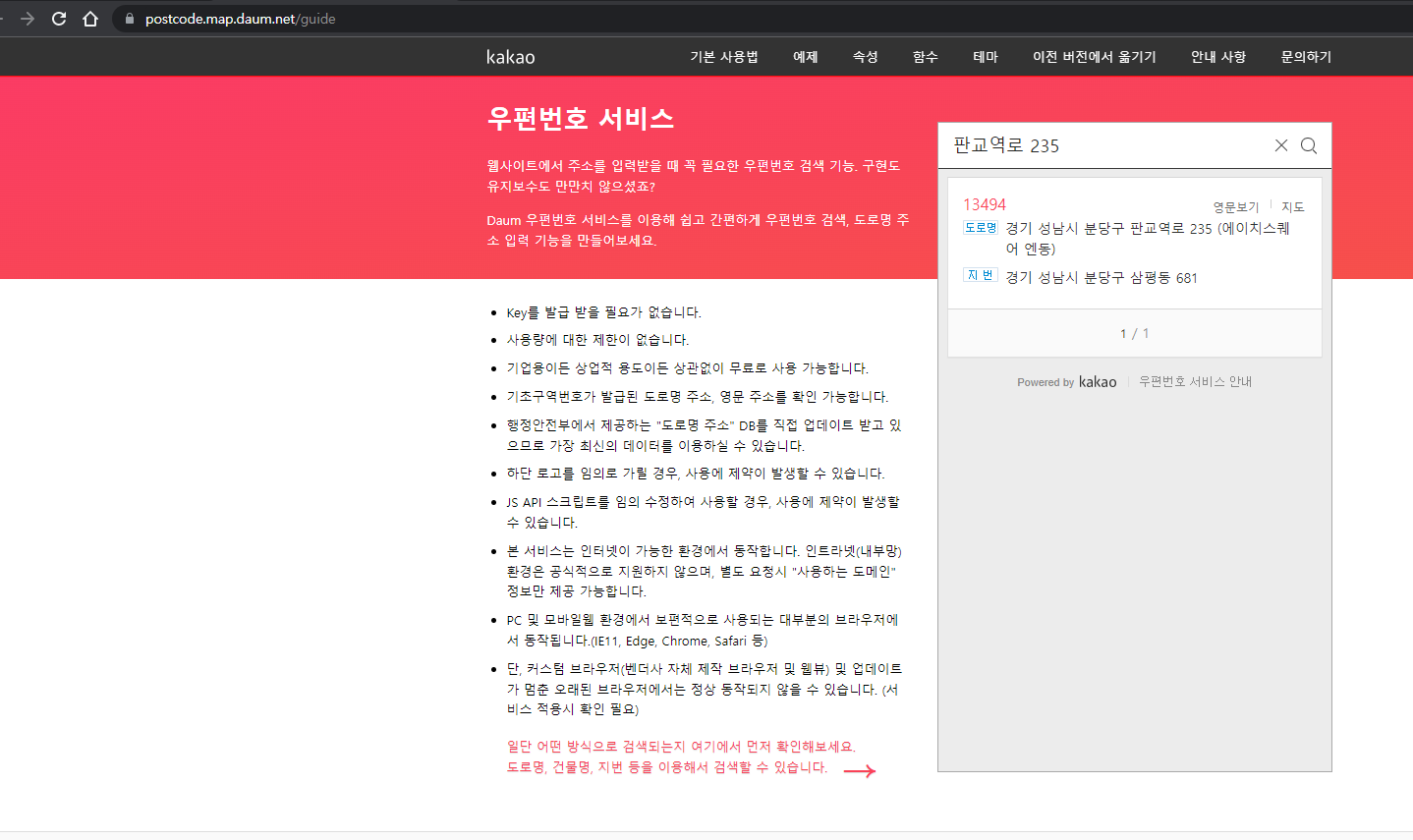Click the text '사용량에 대한 제한이 없습니다.'
Screen dimensions: 1413x840
point(597,340)
